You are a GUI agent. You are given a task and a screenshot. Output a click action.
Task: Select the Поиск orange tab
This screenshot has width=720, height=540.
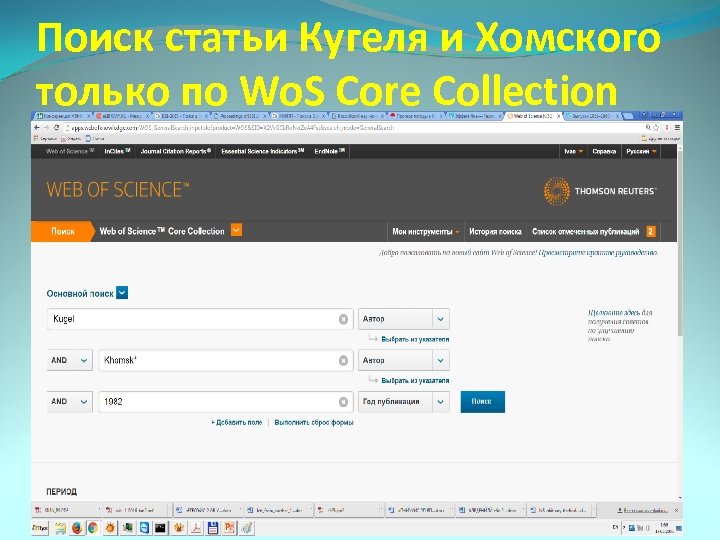click(x=63, y=231)
